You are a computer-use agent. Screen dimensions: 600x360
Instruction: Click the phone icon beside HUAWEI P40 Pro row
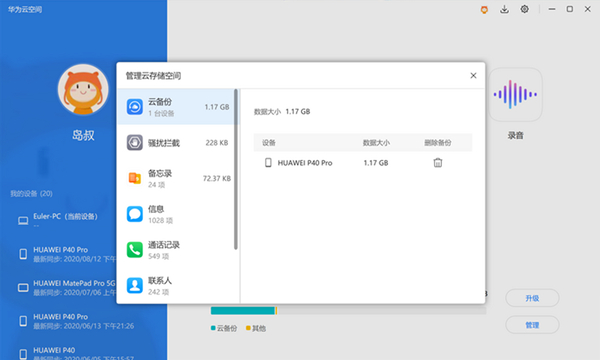click(268, 163)
